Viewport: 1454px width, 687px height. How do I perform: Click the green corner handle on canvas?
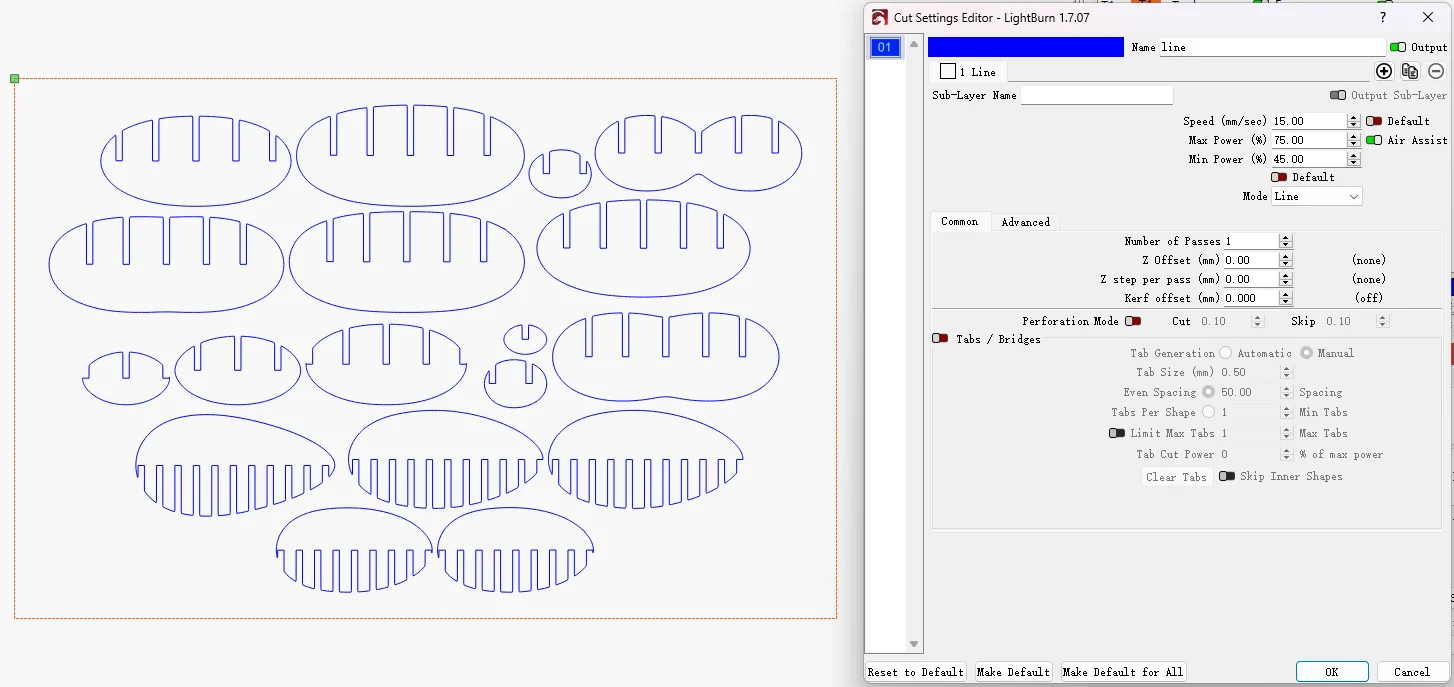click(x=15, y=78)
